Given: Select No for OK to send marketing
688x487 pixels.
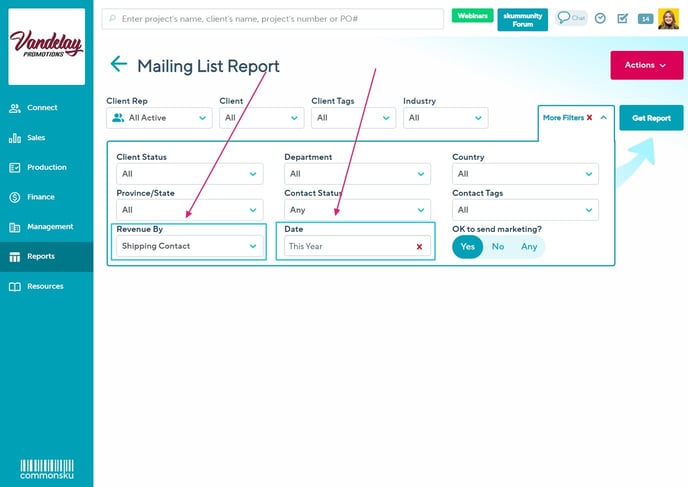Looking at the screenshot, I should [x=497, y=246].
